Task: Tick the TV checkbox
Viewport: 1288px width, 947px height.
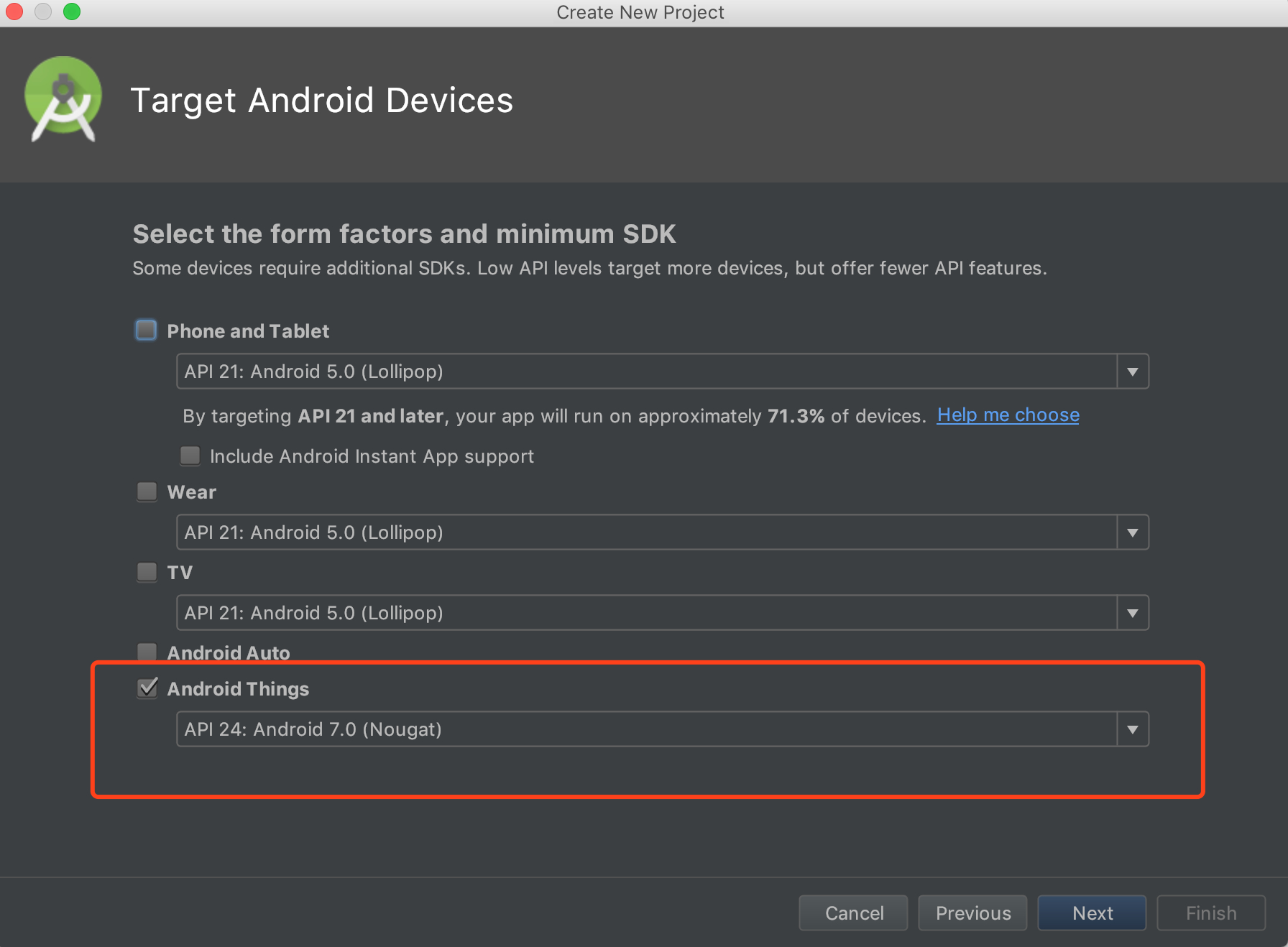Action: pyautogui.click(x=147, y=572)
